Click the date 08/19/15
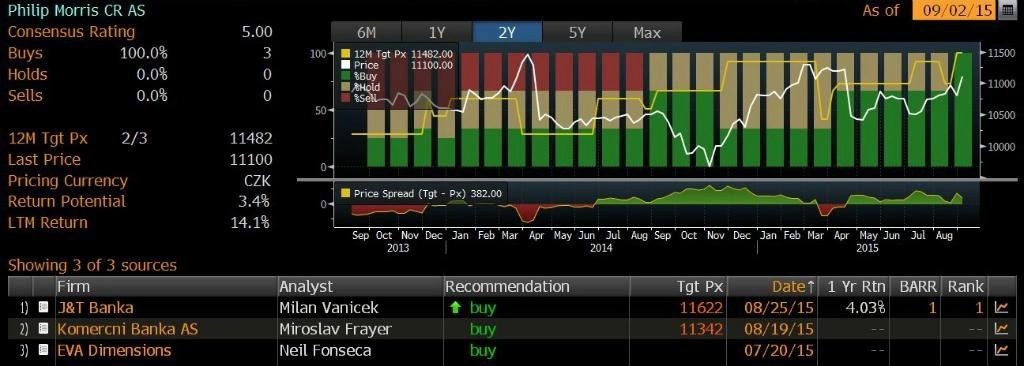This screenshot has width=1024, height=366. (x=779, y=329)
